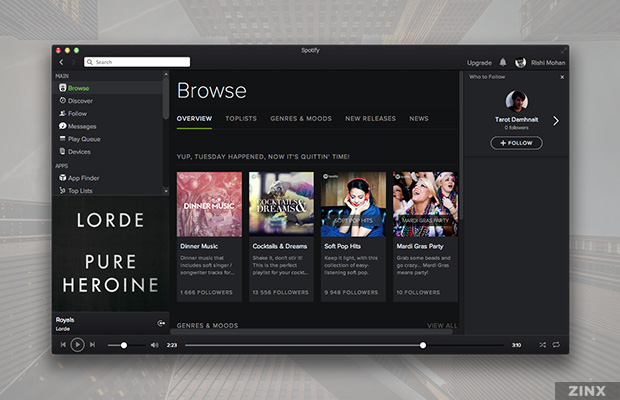Click the 13 556 Followers text

point(280,292)
